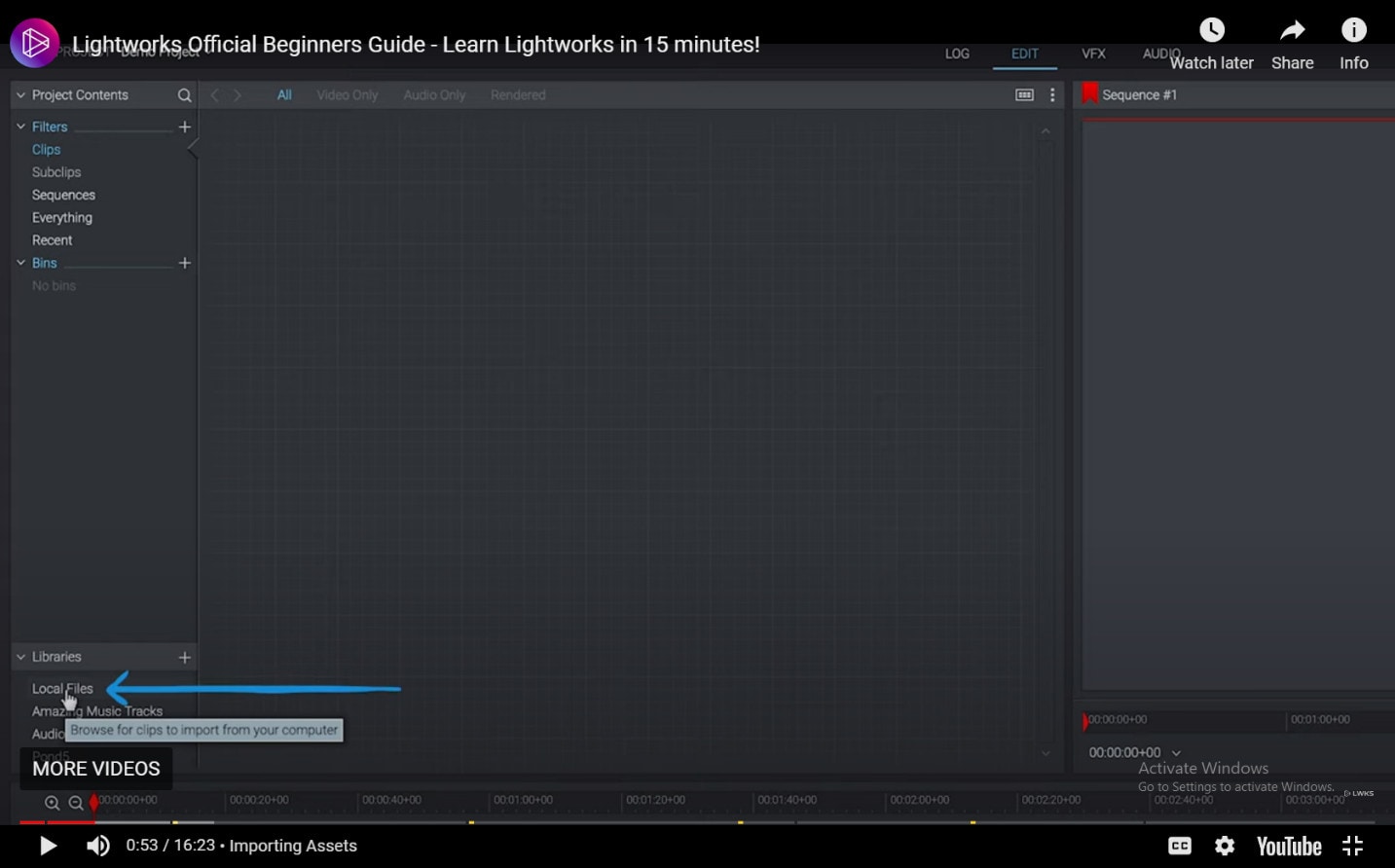Open the Importing Assets chapter label

click(293, 846)
